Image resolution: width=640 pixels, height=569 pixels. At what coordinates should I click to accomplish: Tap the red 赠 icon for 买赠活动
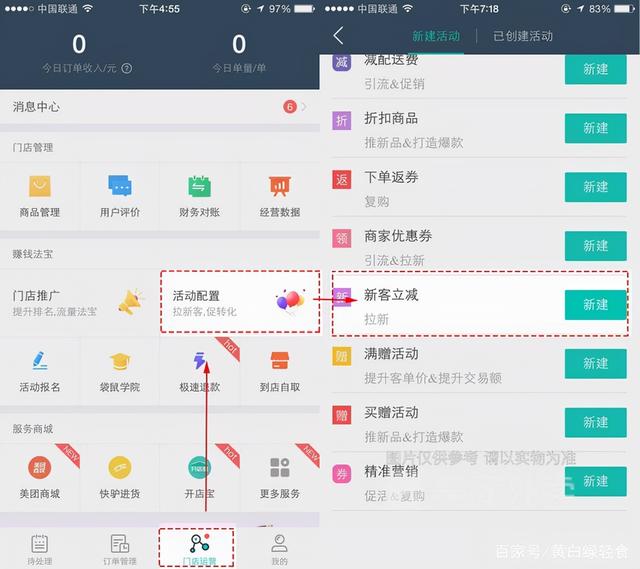[x=342, y=415]
